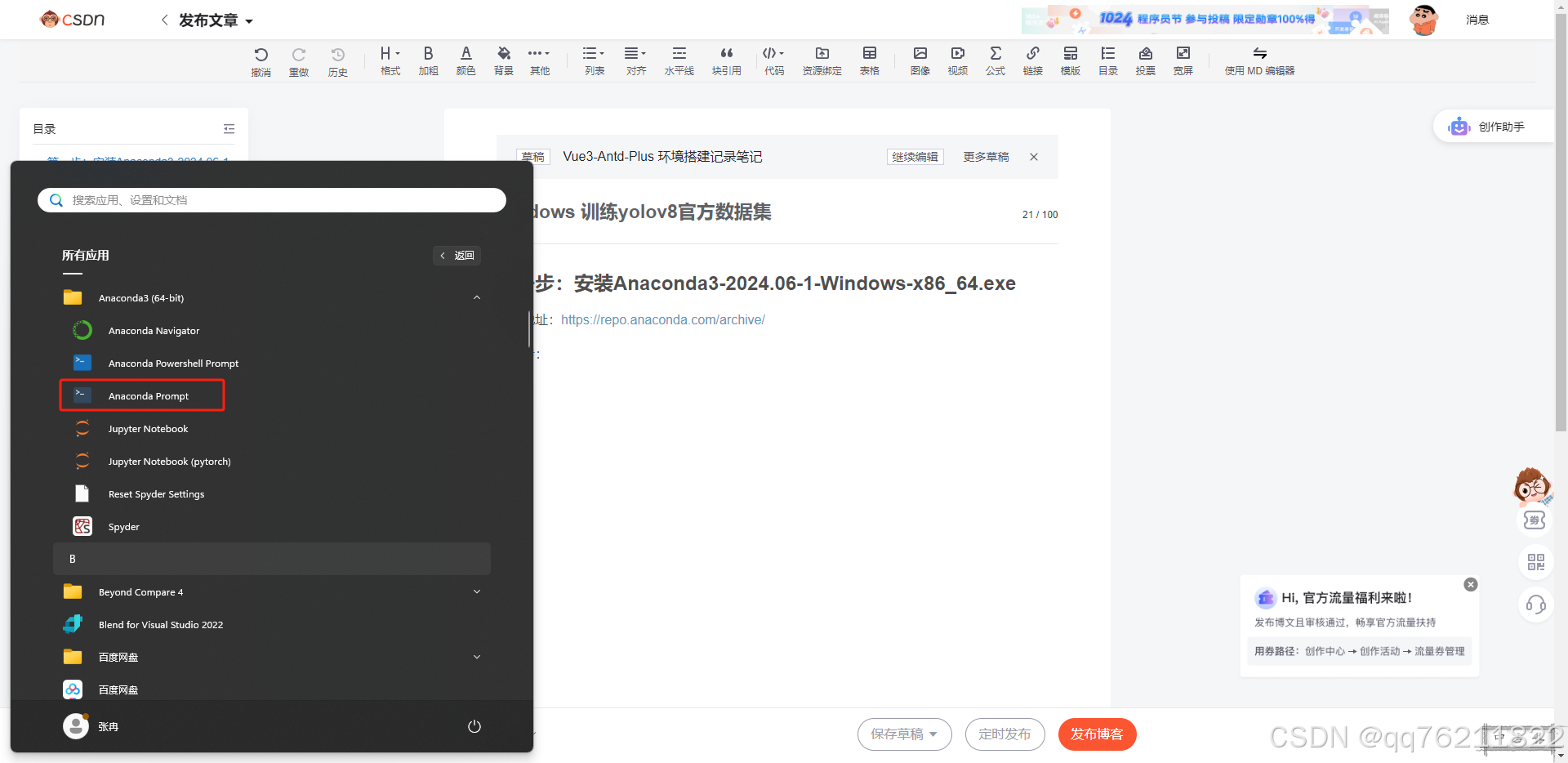Dismiss the draft notice bar

click(x=1034, y=157)
